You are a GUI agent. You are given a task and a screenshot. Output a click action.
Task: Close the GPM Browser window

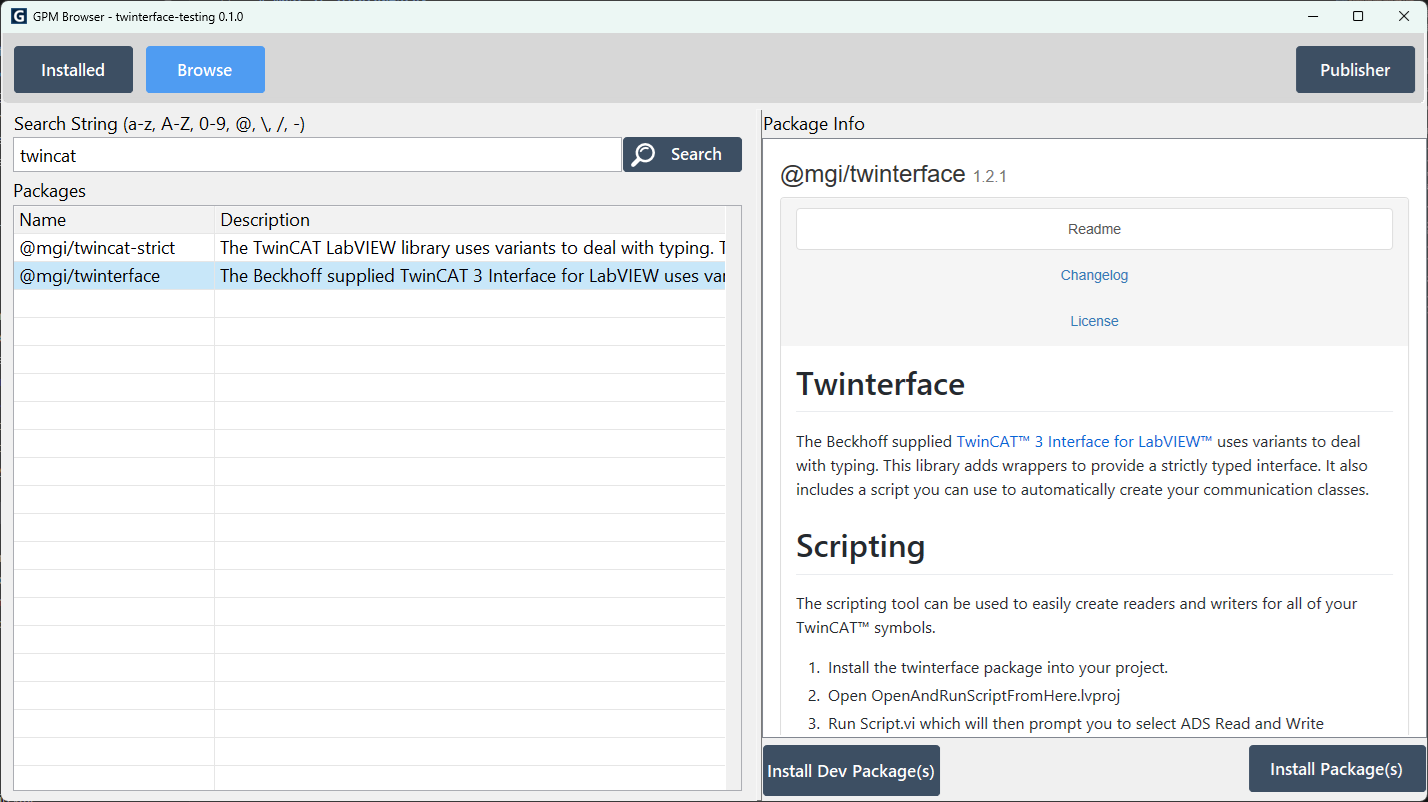point(1404,16)
